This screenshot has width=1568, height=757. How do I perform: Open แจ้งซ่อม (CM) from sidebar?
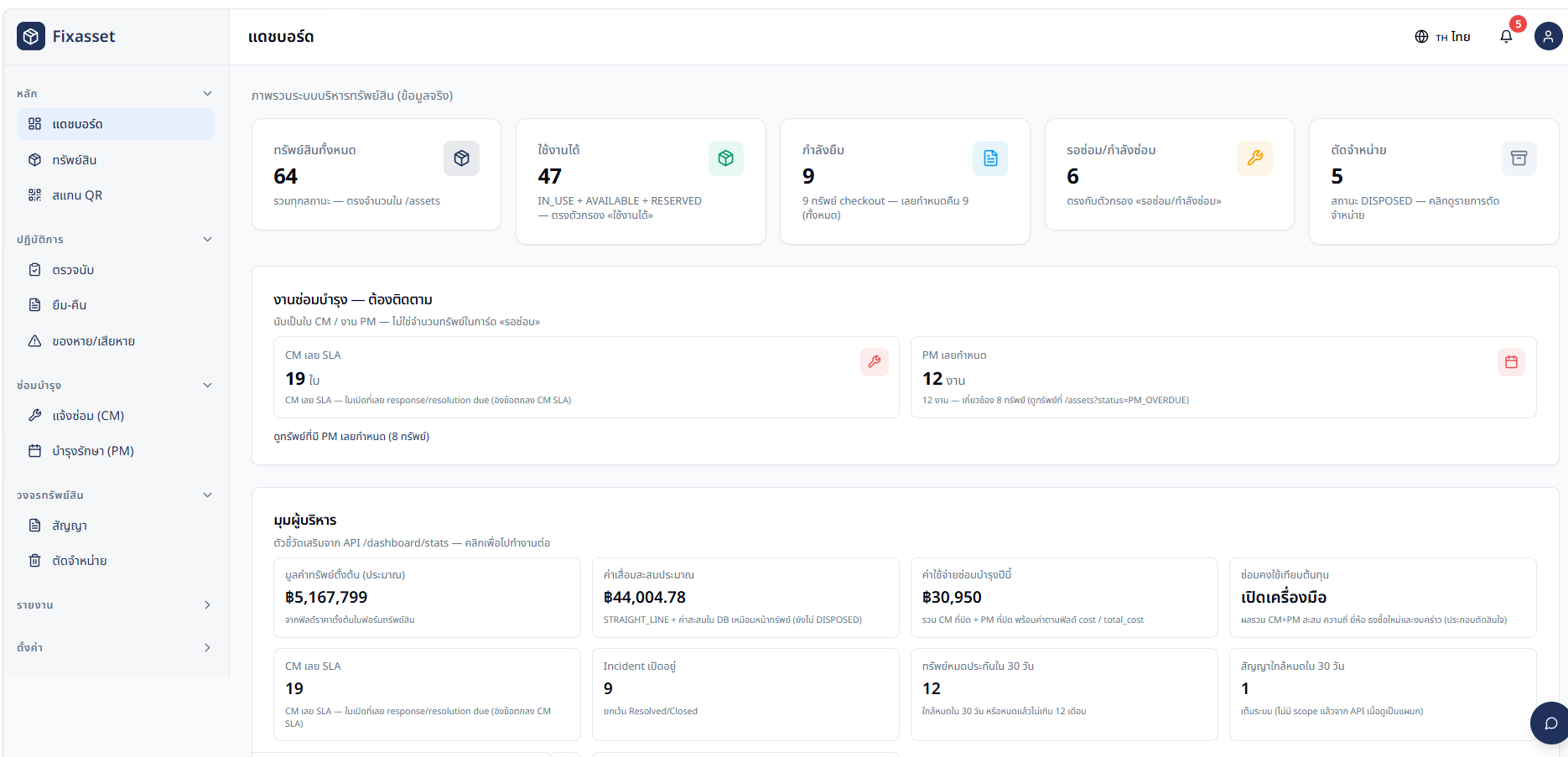116,416
